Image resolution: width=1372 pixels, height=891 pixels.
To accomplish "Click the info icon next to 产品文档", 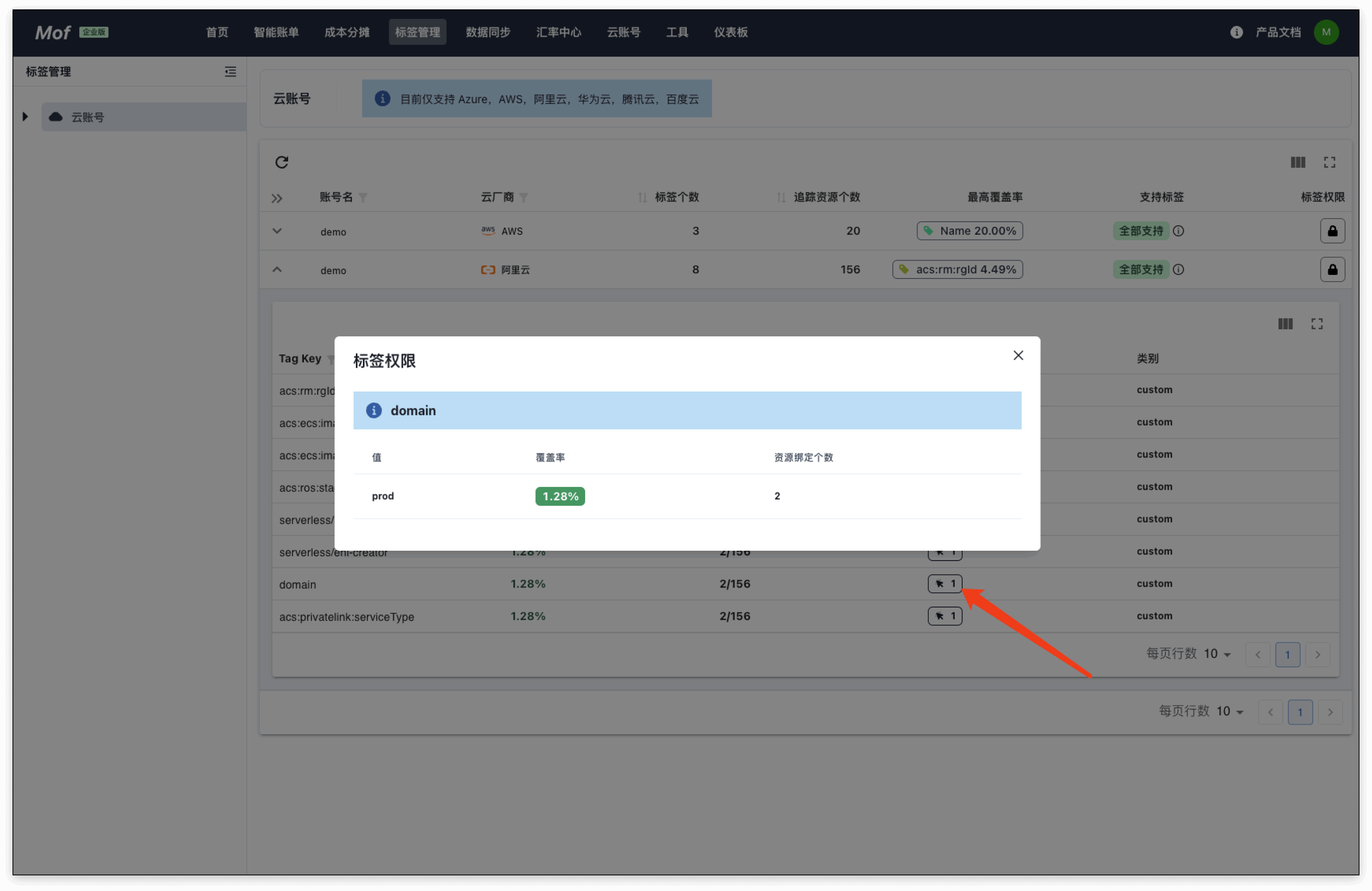I will pos(1236,32).
